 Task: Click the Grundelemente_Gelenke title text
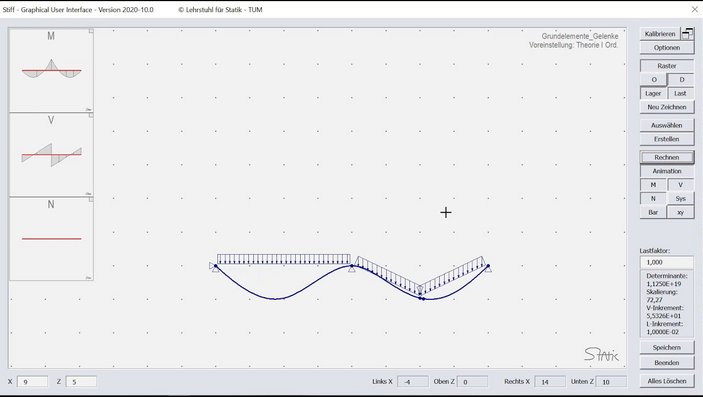[580, 36]
